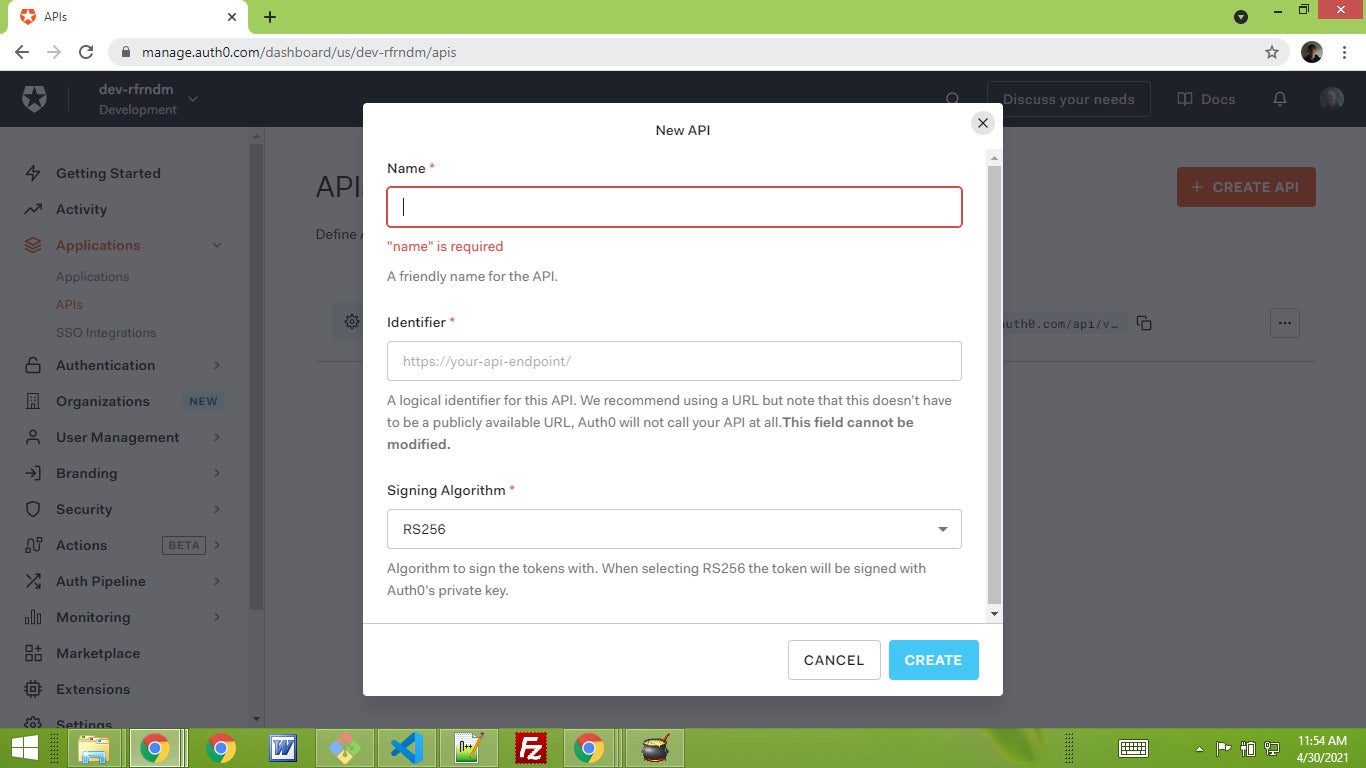This screenshot has width=1366, height=768.
Task: Open the touch keyboard tray icon
Action: coord(1133,748)
